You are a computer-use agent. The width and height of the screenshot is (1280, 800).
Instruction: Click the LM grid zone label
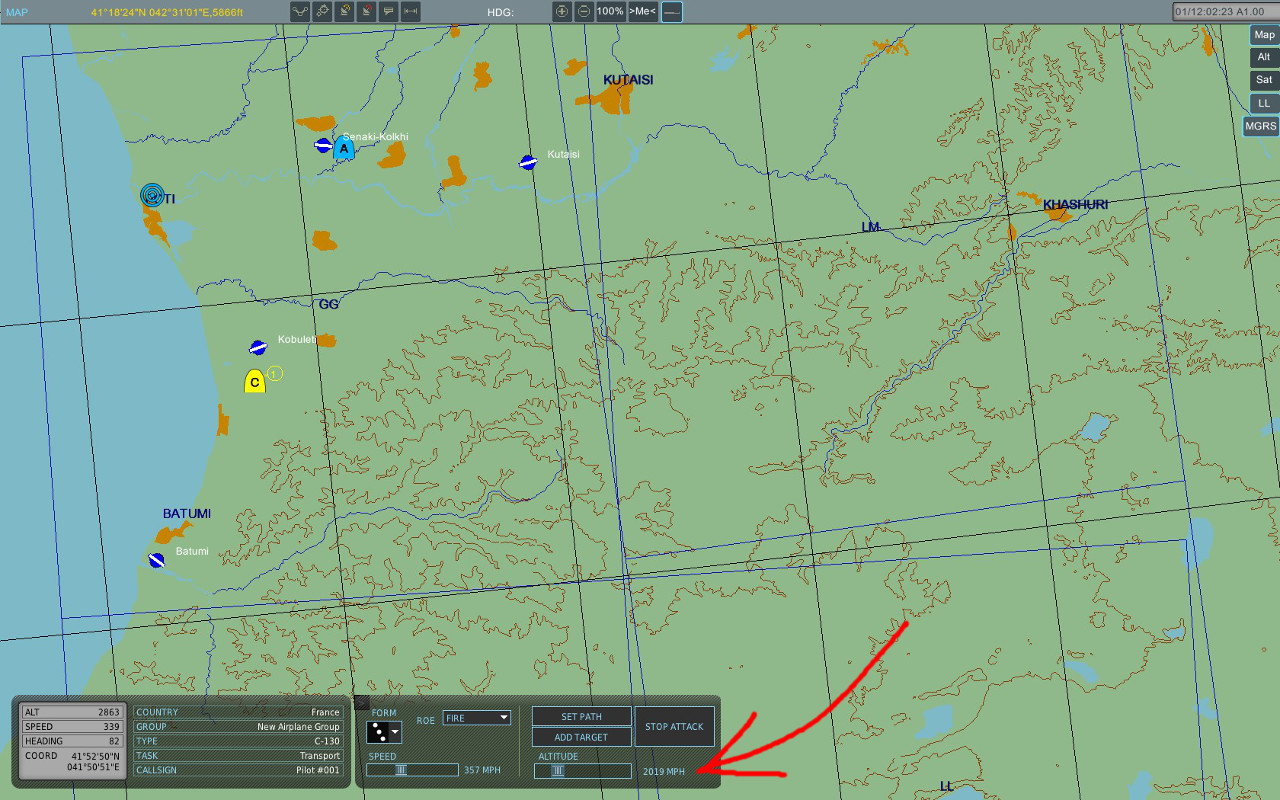tap(871, 228)
